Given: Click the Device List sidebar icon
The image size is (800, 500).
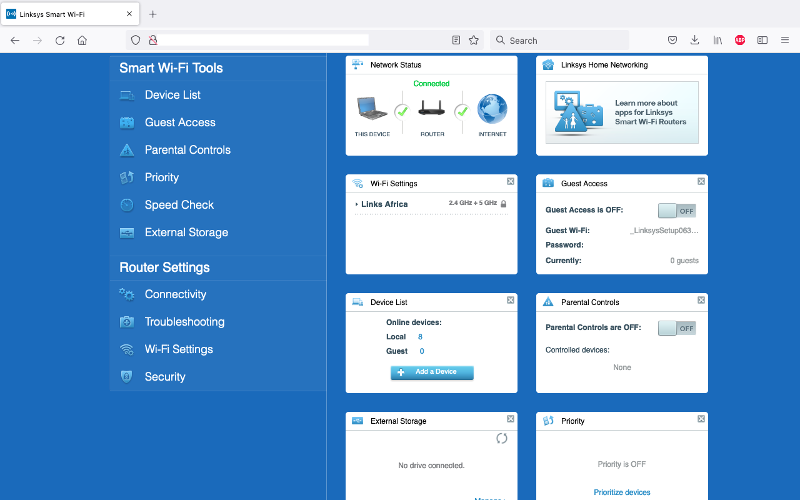Looking at the screenshot, I should 127,95.
